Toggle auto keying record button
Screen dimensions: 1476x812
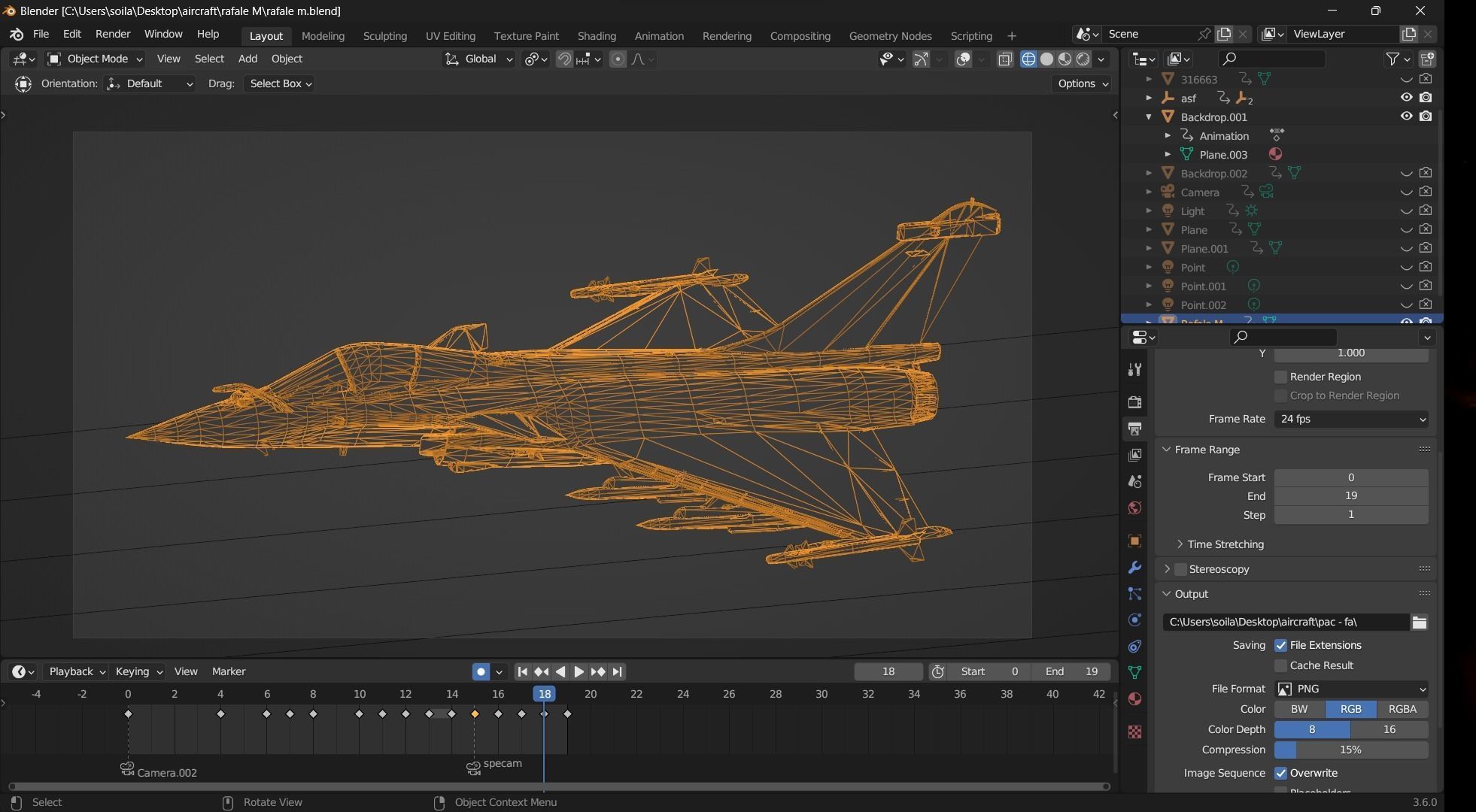(x=481, y=672)
